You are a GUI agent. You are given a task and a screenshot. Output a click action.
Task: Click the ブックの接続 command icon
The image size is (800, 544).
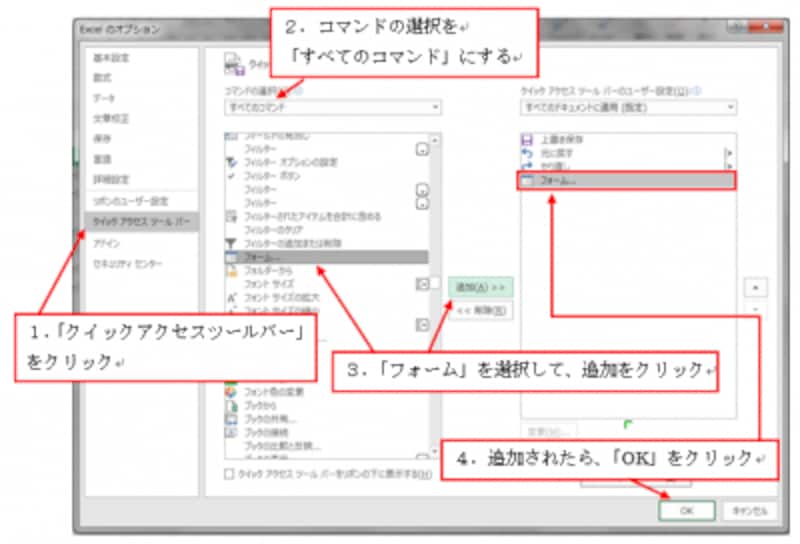[231, 433]
